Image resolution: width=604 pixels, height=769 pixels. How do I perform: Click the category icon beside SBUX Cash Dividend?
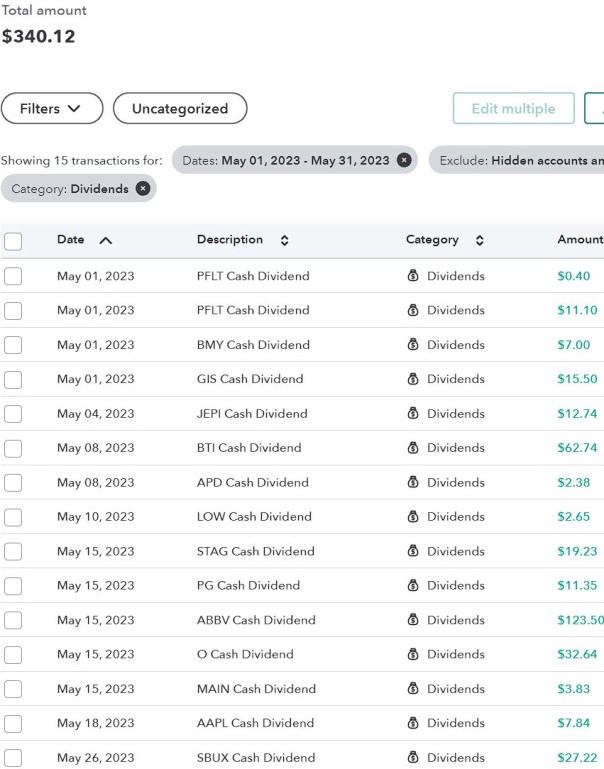pos(413,757)
